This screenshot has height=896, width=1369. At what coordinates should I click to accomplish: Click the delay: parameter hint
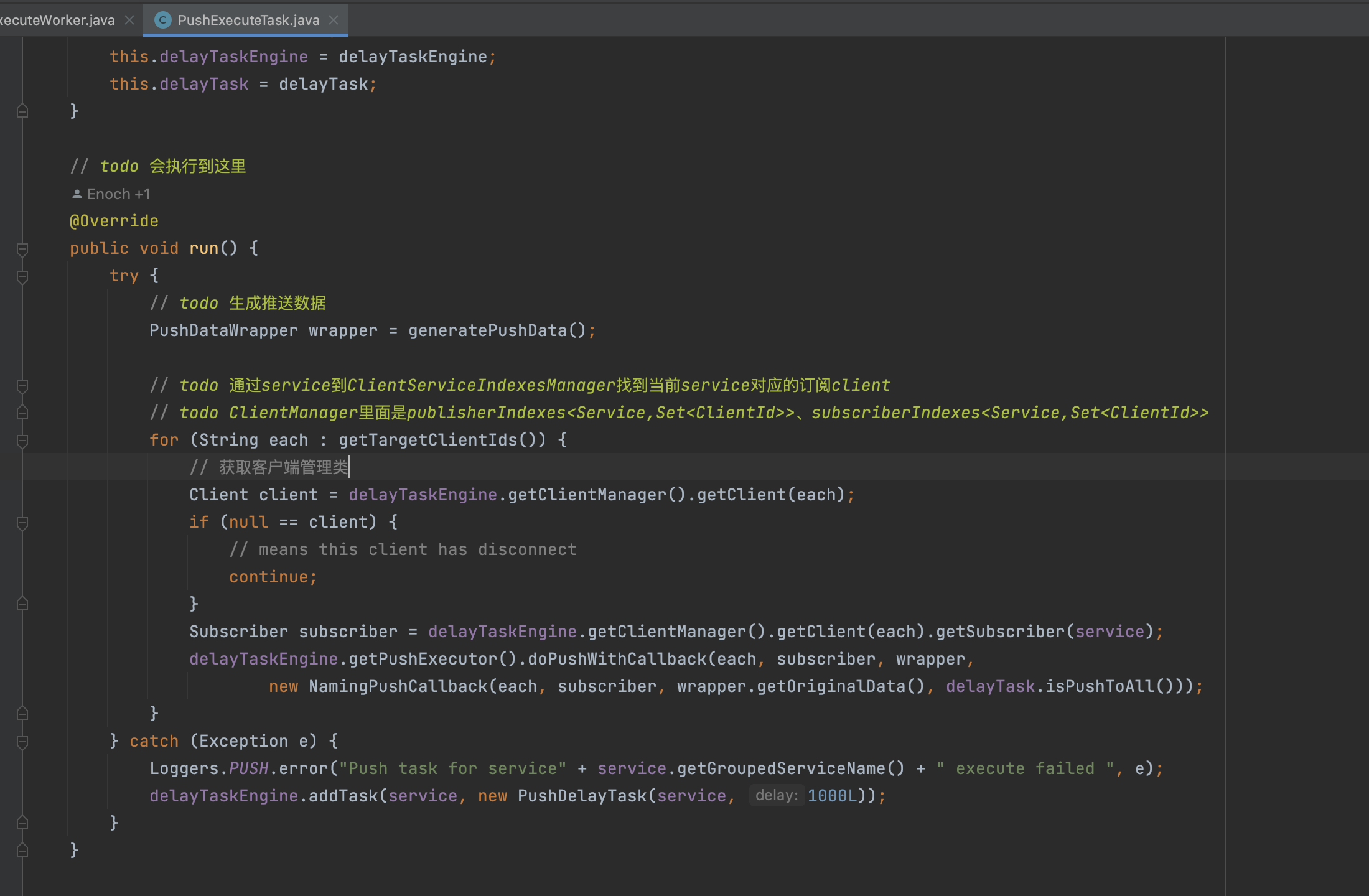[x=777, y=795]
